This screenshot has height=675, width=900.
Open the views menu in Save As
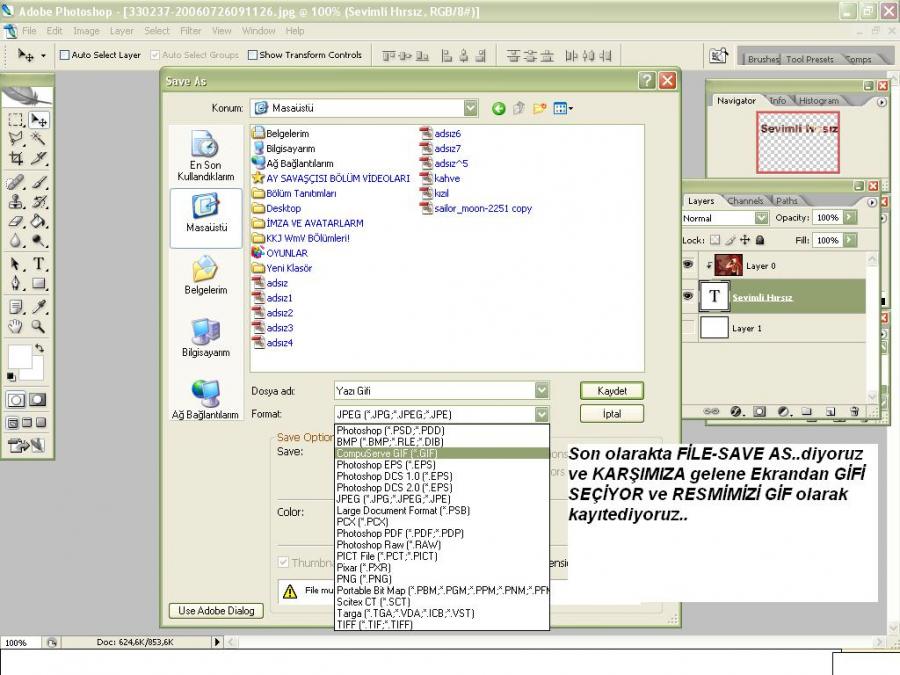coord(563,108)
